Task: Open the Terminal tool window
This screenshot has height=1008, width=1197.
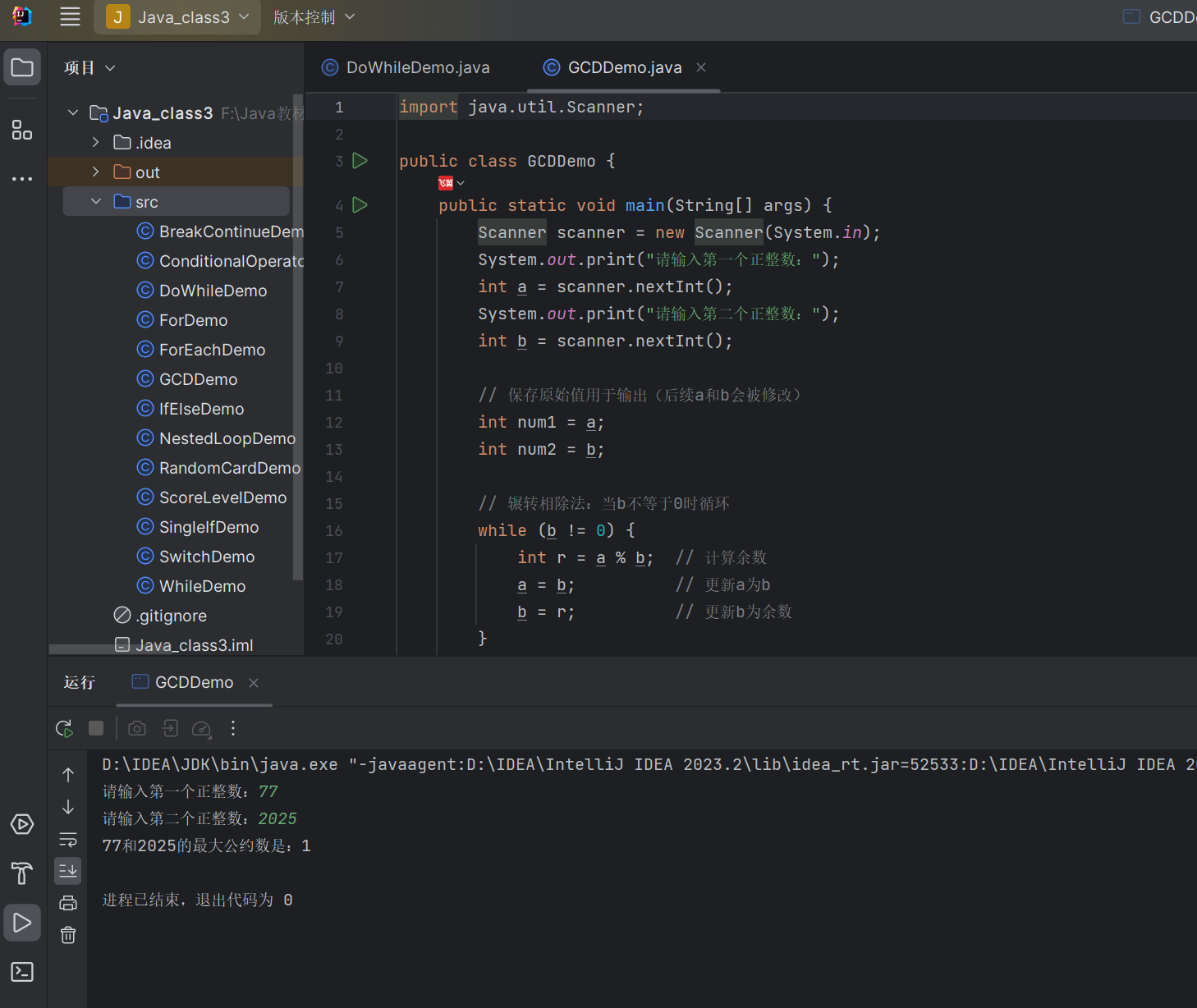Action: pyautogui.click(x=22, y=972)
